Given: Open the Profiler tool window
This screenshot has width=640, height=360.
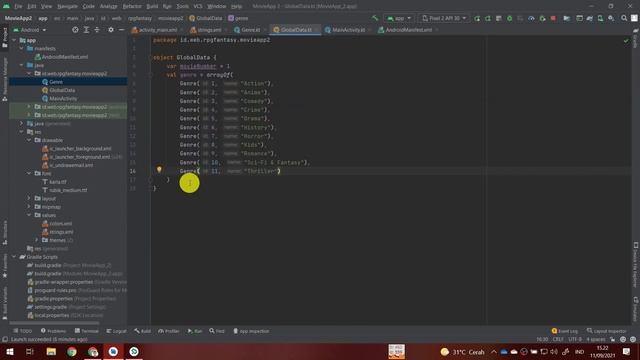Looking at the screenshot, I should pyautogui.click(x=169, y=331).
